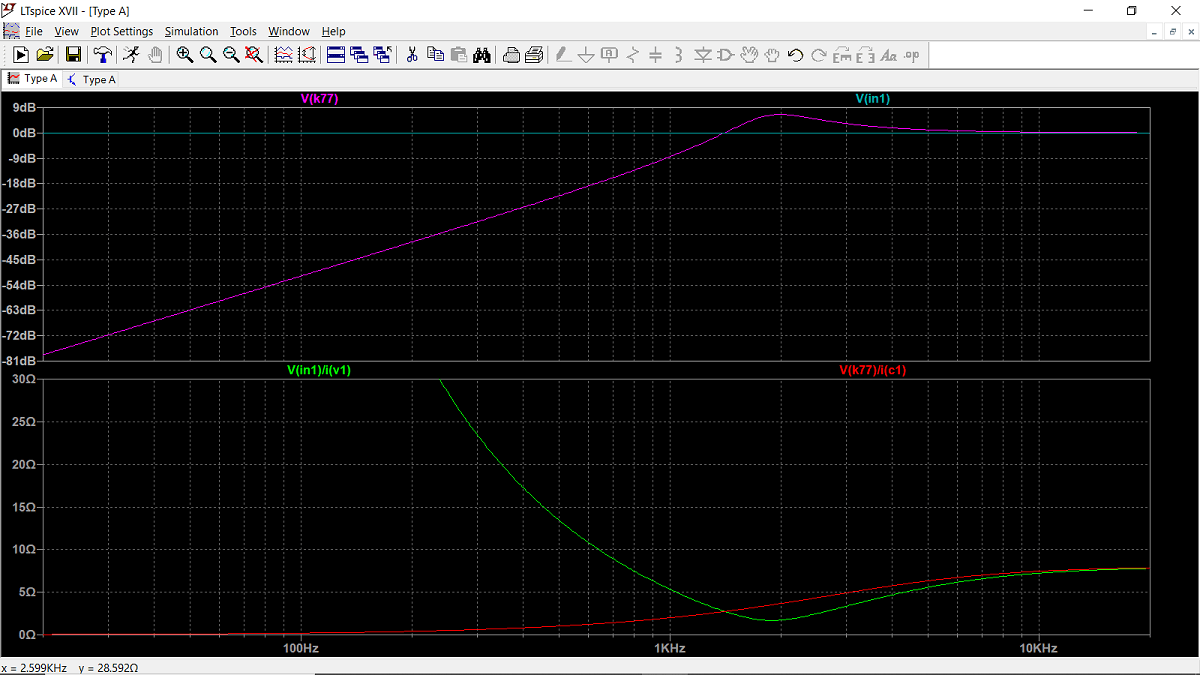Click the Print icon
Image resolution: width=1200 pixels, height=675 pixels.
point(534,55)
